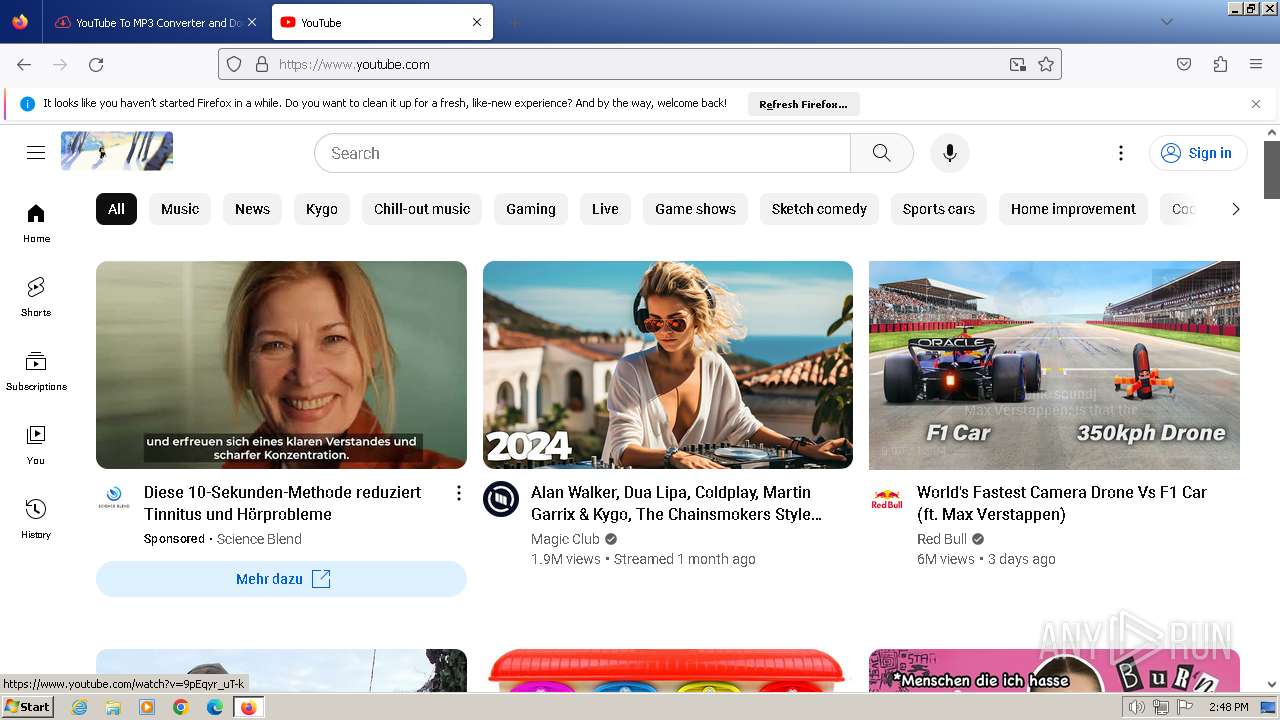The width and height of the screenshot is (1280, 720).
Task: Click Science Blend channel avatar
Action: click(x=114, y=499)
